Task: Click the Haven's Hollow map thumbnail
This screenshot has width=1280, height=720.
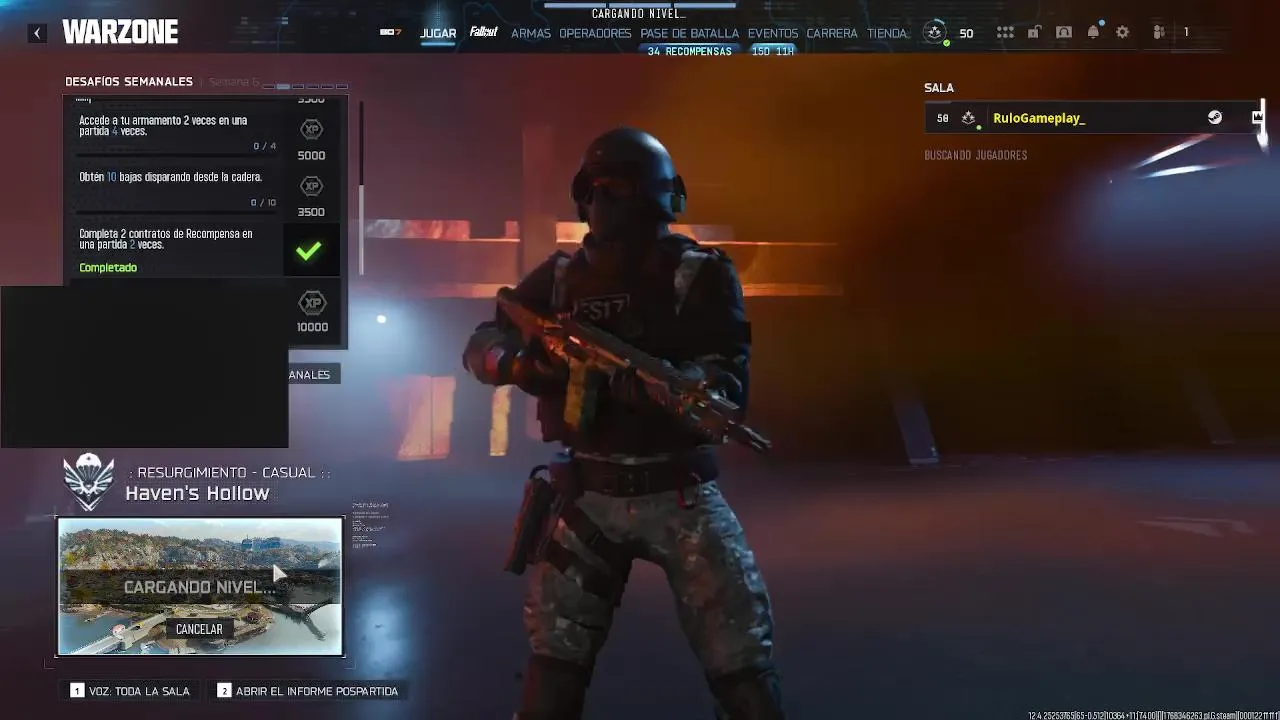Action: click(x=200, y=586)
